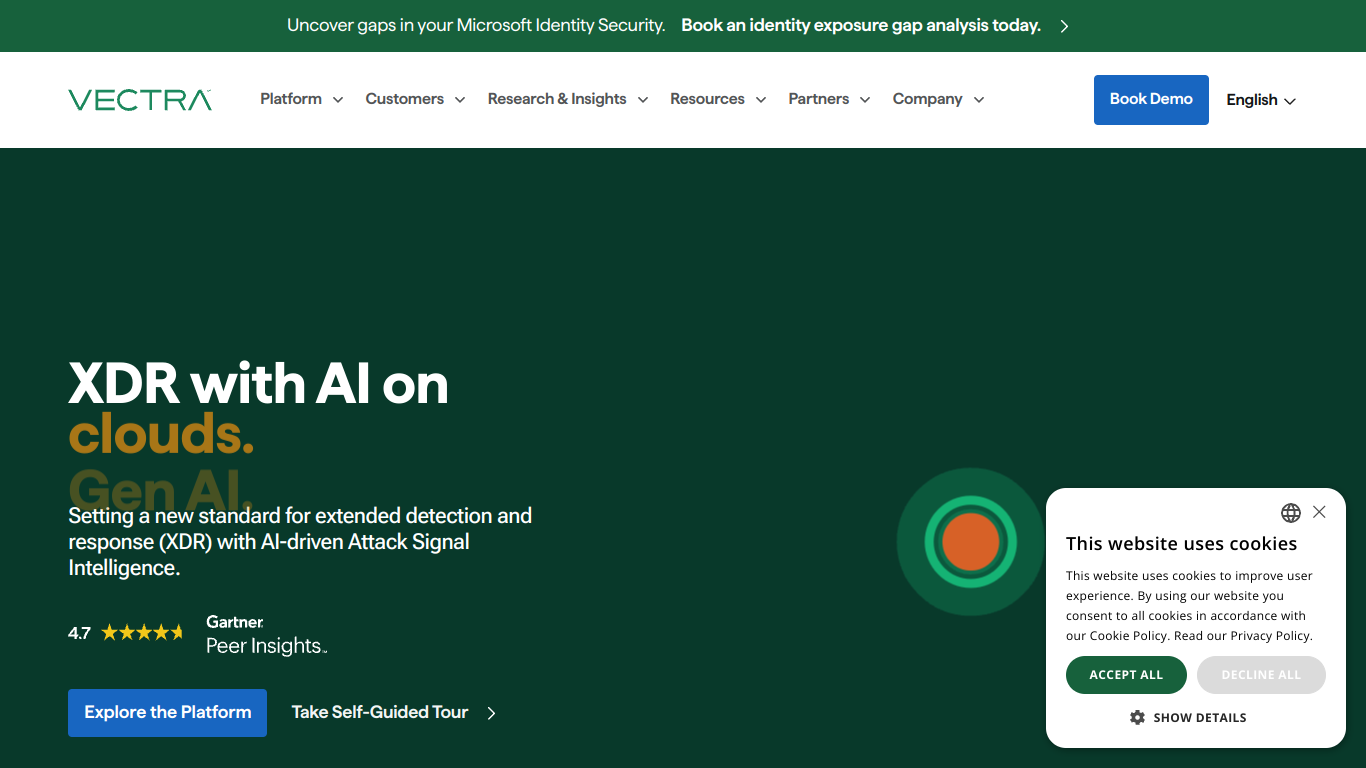1366x768 pixels.
Task: Click the Vectra logo
Action: (x=140, y=100)
